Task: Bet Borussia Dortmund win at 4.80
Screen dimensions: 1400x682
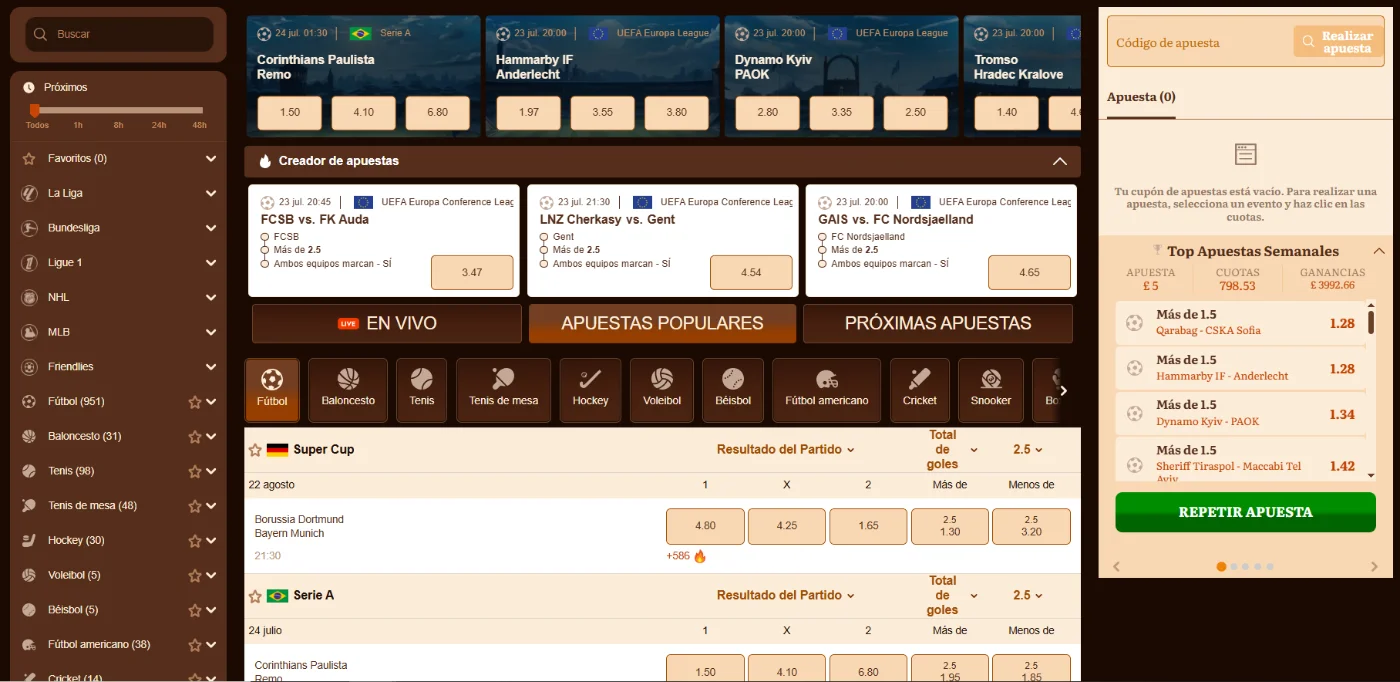Action: [x=705, y=526]
